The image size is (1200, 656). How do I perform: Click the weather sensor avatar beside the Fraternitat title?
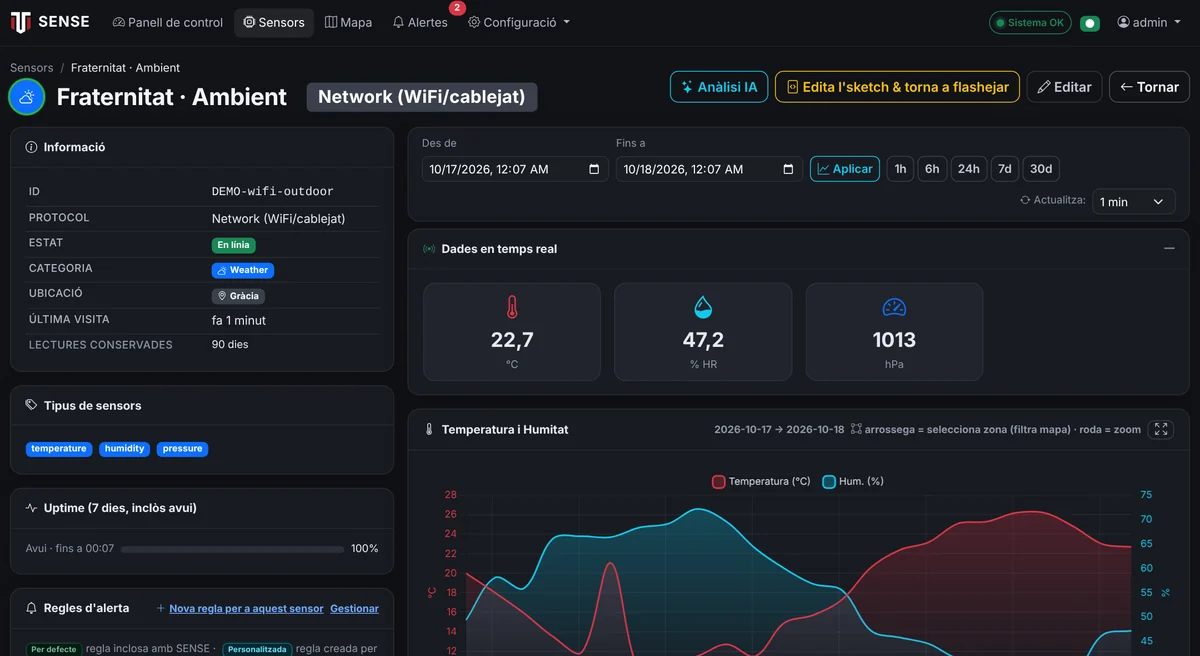tap(27, 97)
